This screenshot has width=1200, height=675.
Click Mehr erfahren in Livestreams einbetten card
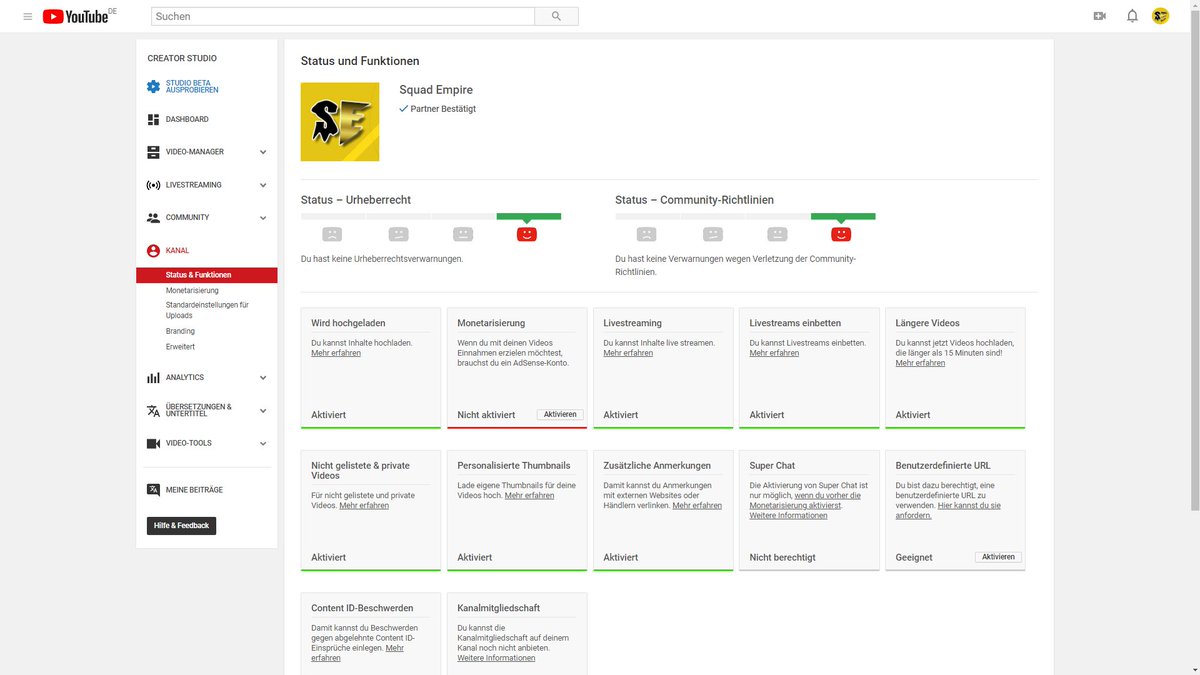click(774, 353)
